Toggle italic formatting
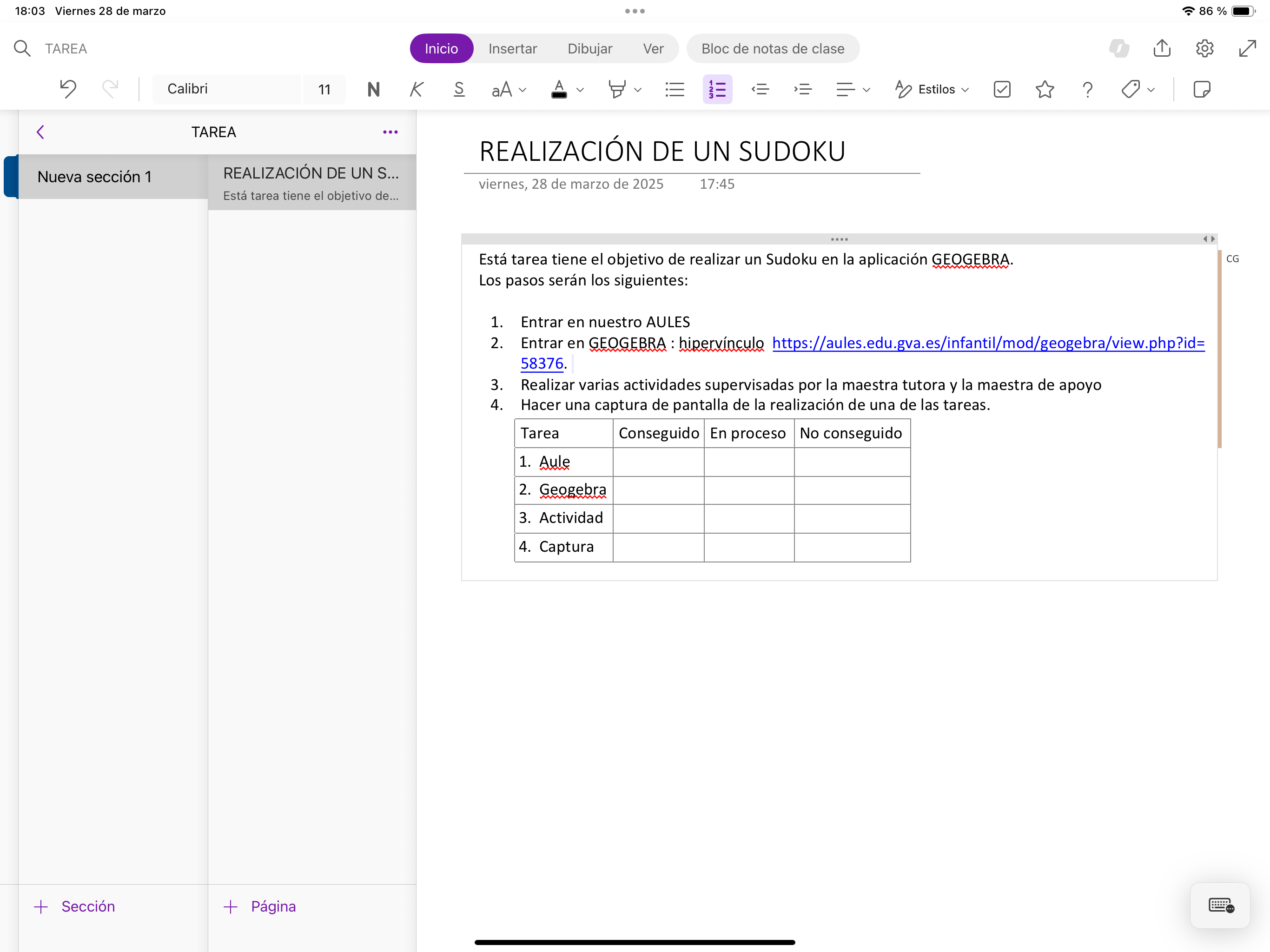Viewport: 1270px width, 952px height. click(x=416, y=89)
